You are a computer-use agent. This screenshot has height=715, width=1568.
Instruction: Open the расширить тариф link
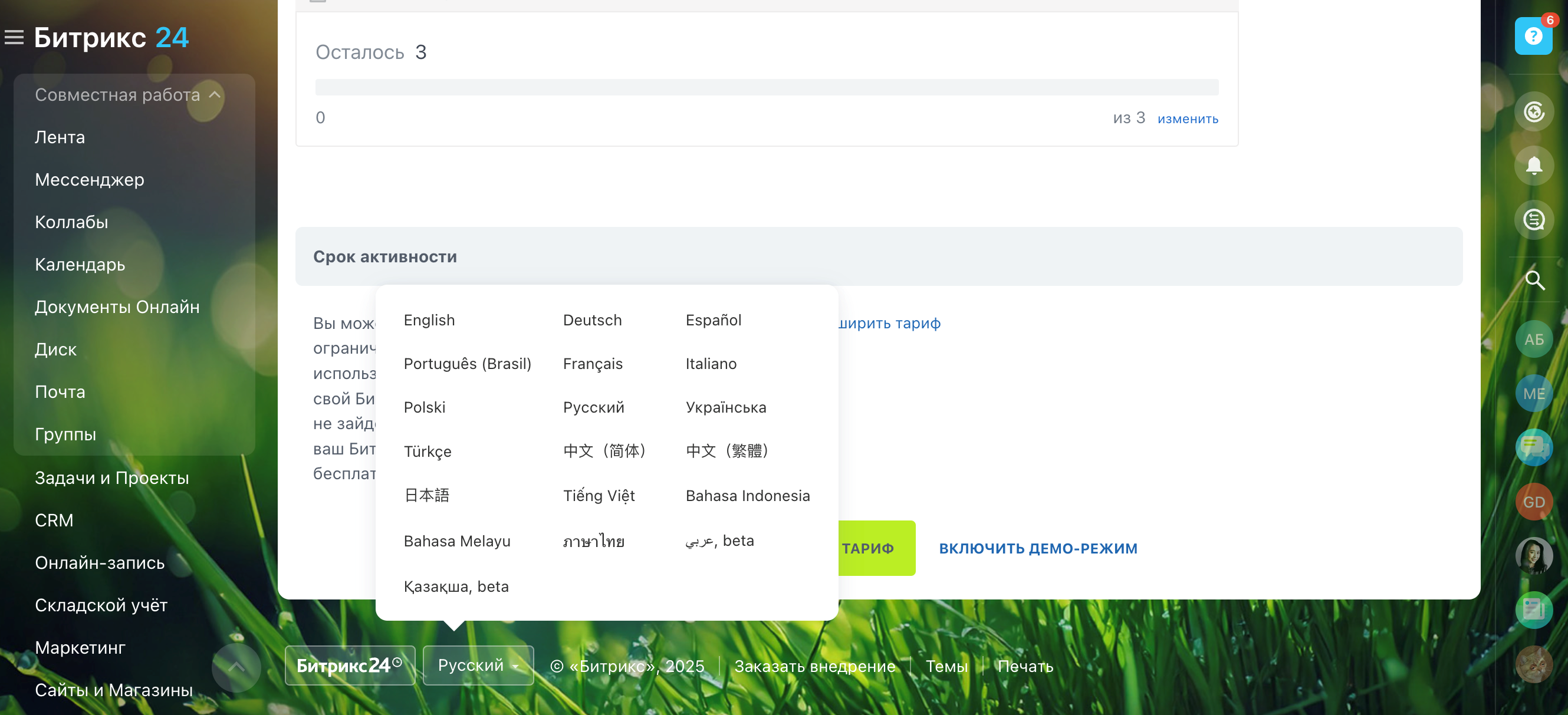pyautogui.click(x=889, y=323)
